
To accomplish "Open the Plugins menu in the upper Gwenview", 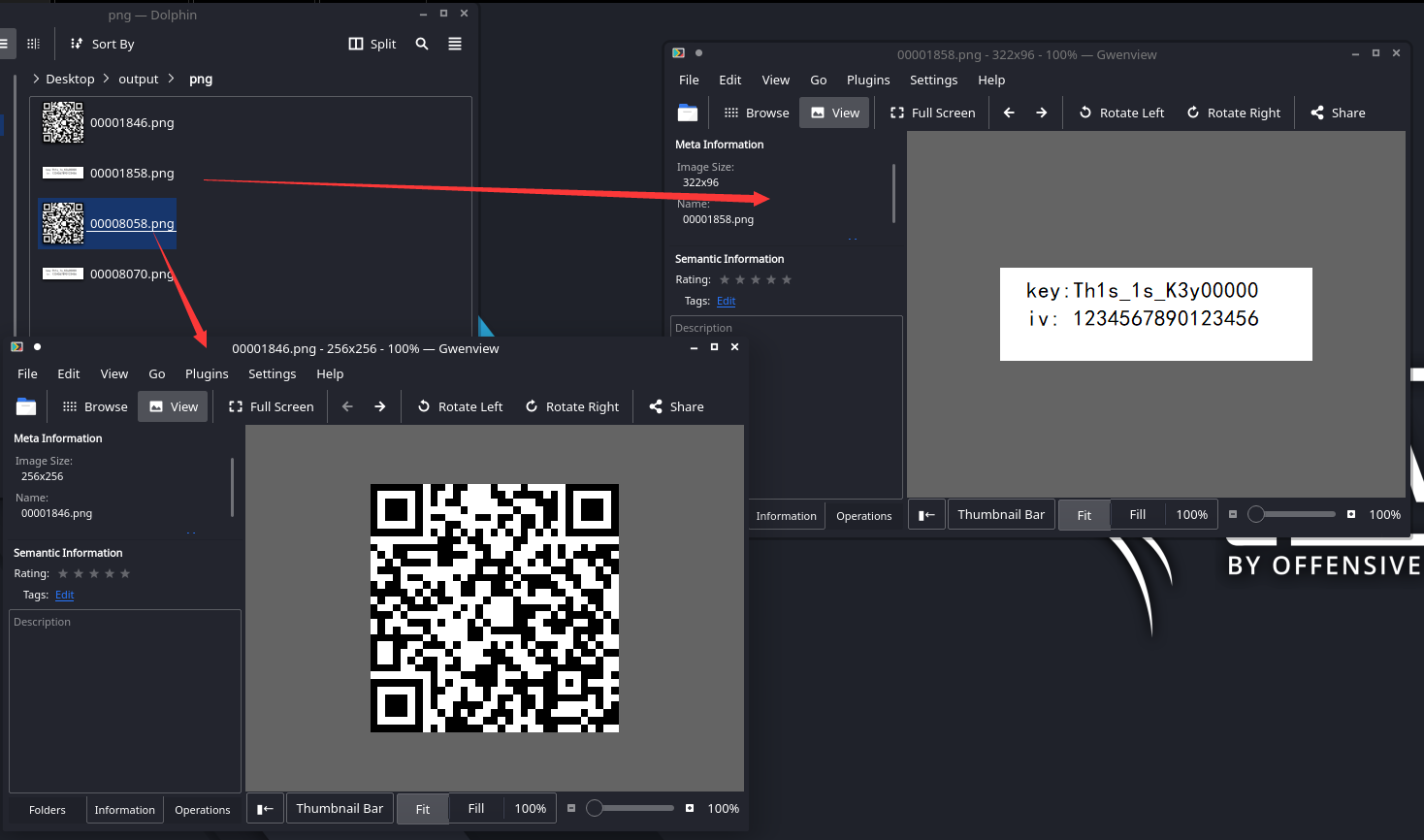I will click(x=868, y=80).
